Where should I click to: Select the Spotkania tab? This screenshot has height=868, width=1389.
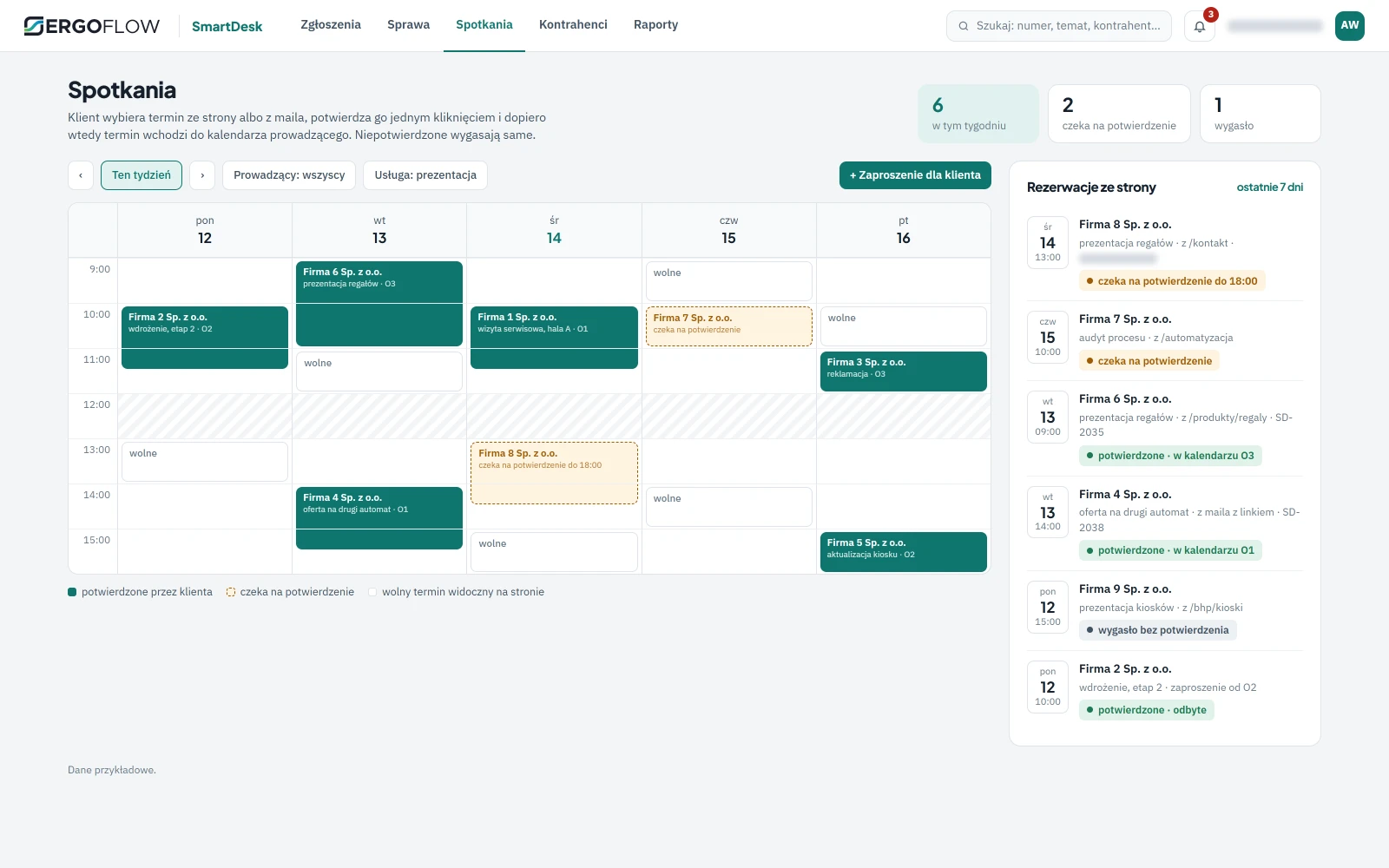(484, 25)
